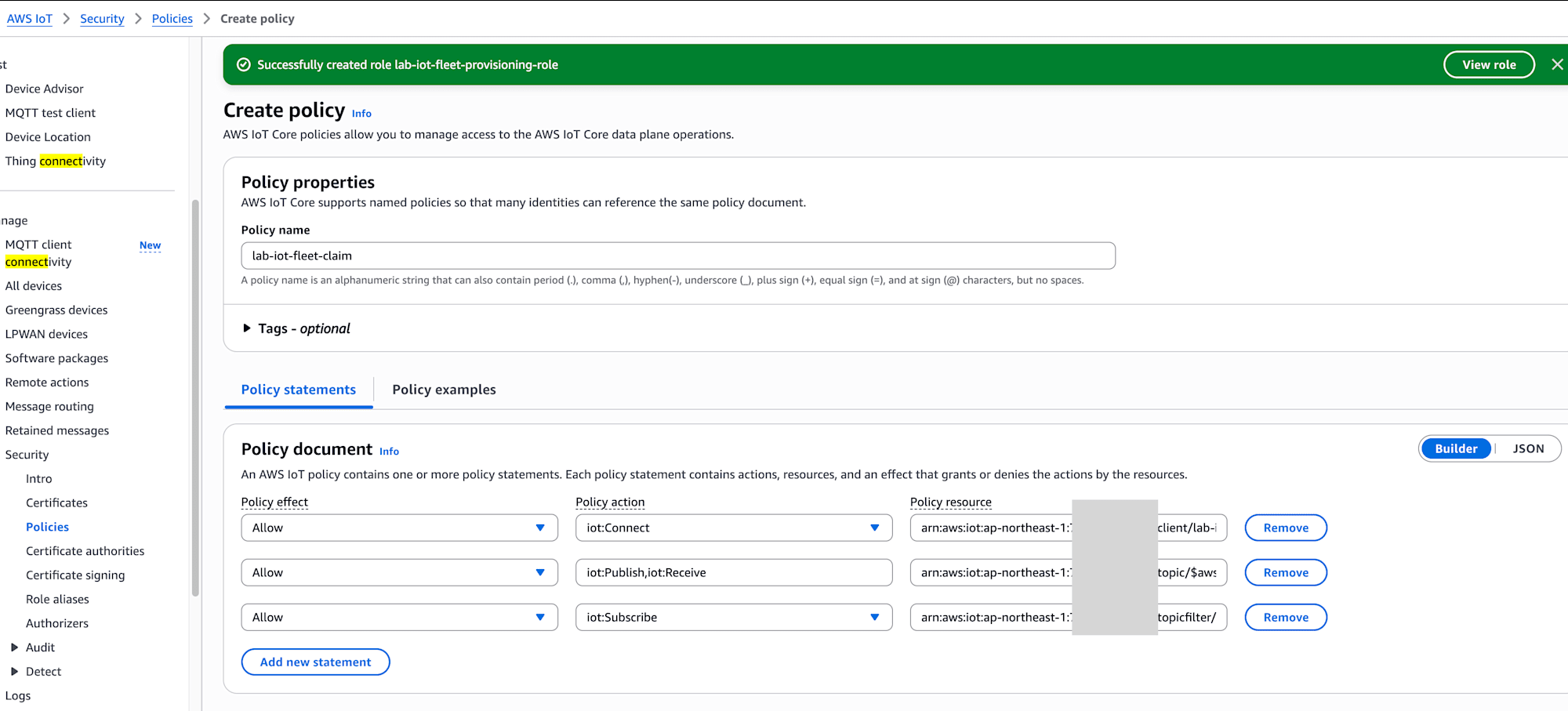Open Security Intro page in sidebar
The image size is (1568, 711).
click(x=38, y=479)
